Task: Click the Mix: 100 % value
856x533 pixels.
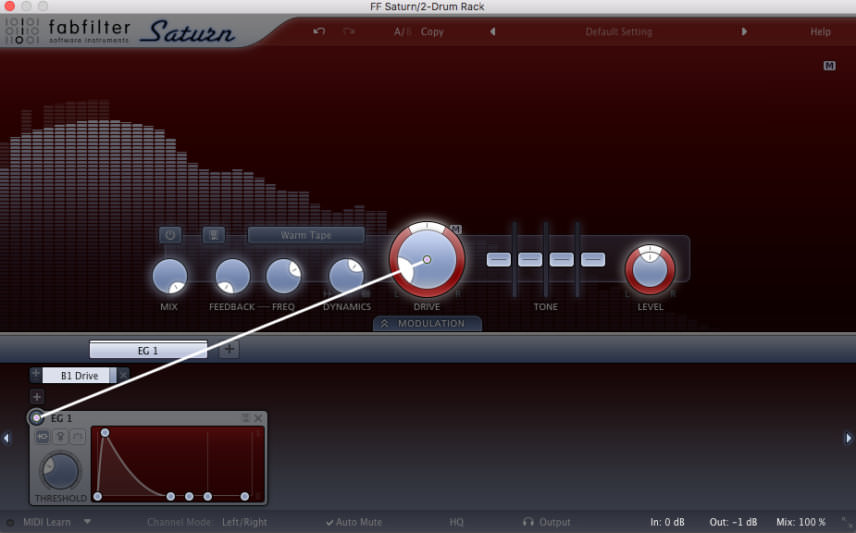Action: pyautogui.click(x=801, y=522)
